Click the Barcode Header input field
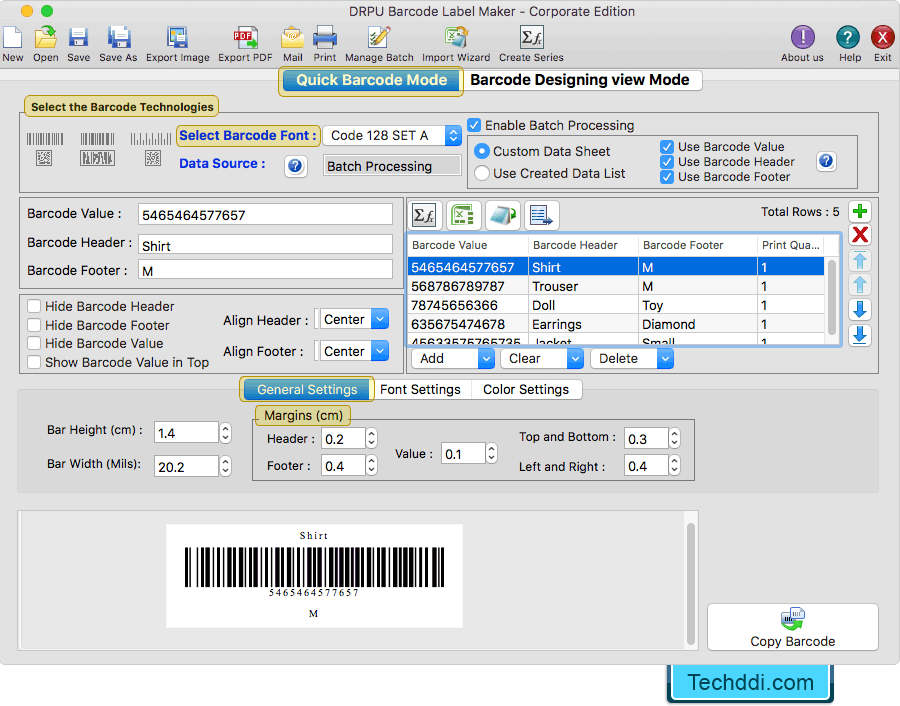The image size is (900, 706). [265, 245]
